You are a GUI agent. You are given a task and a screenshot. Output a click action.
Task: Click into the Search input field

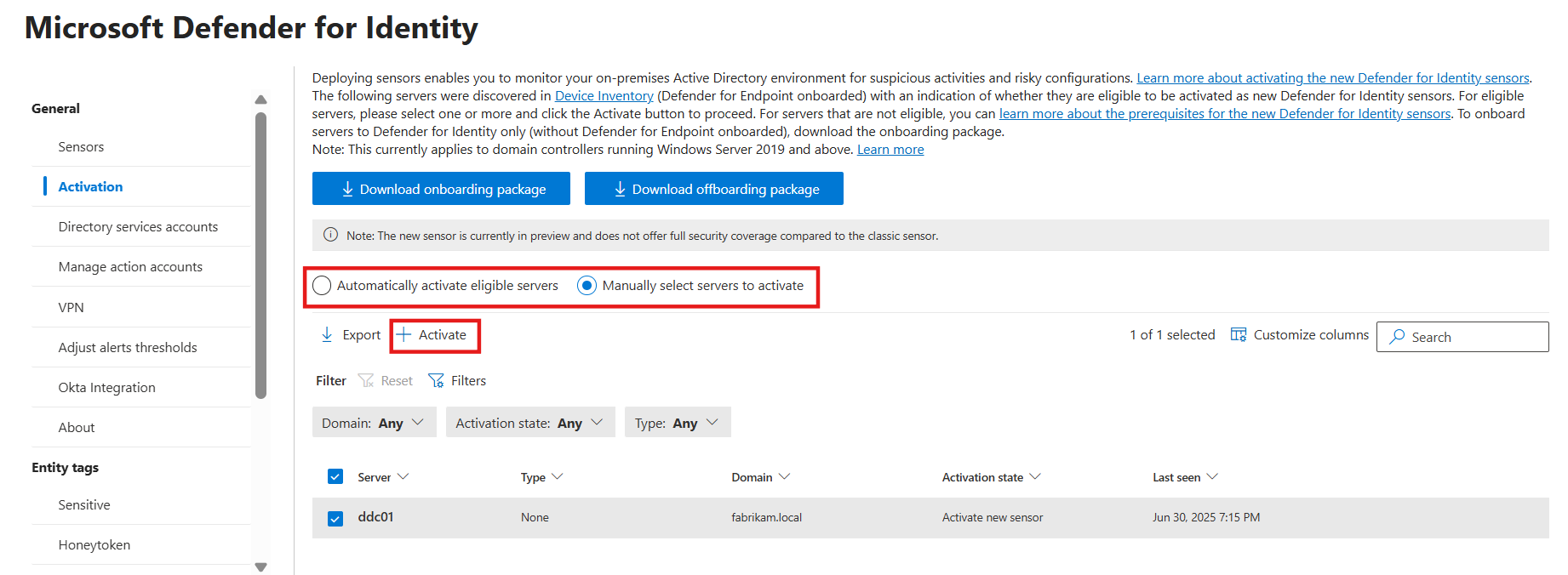coord(1462,337)
